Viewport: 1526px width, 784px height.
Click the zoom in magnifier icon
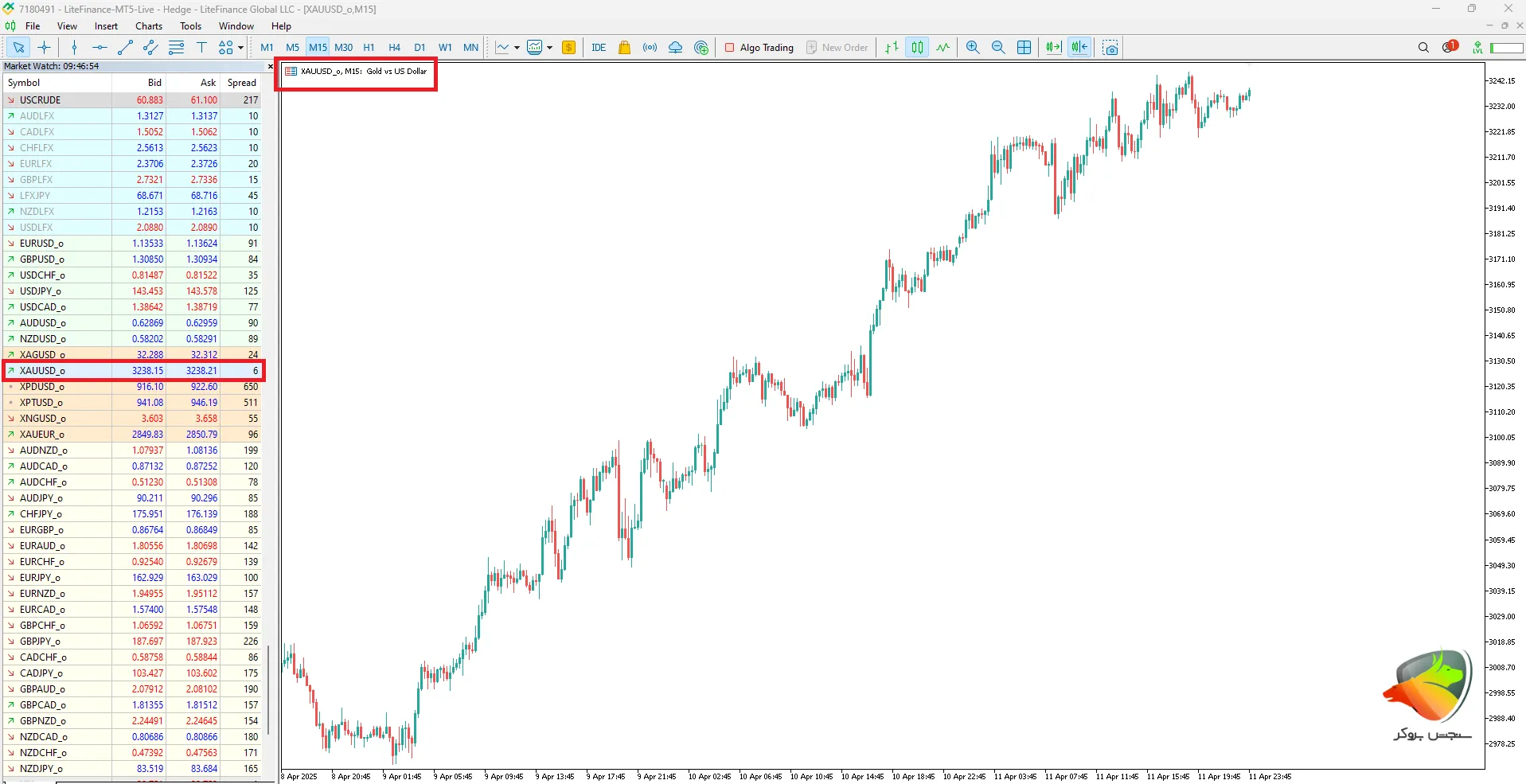click(x=972, y=48)
